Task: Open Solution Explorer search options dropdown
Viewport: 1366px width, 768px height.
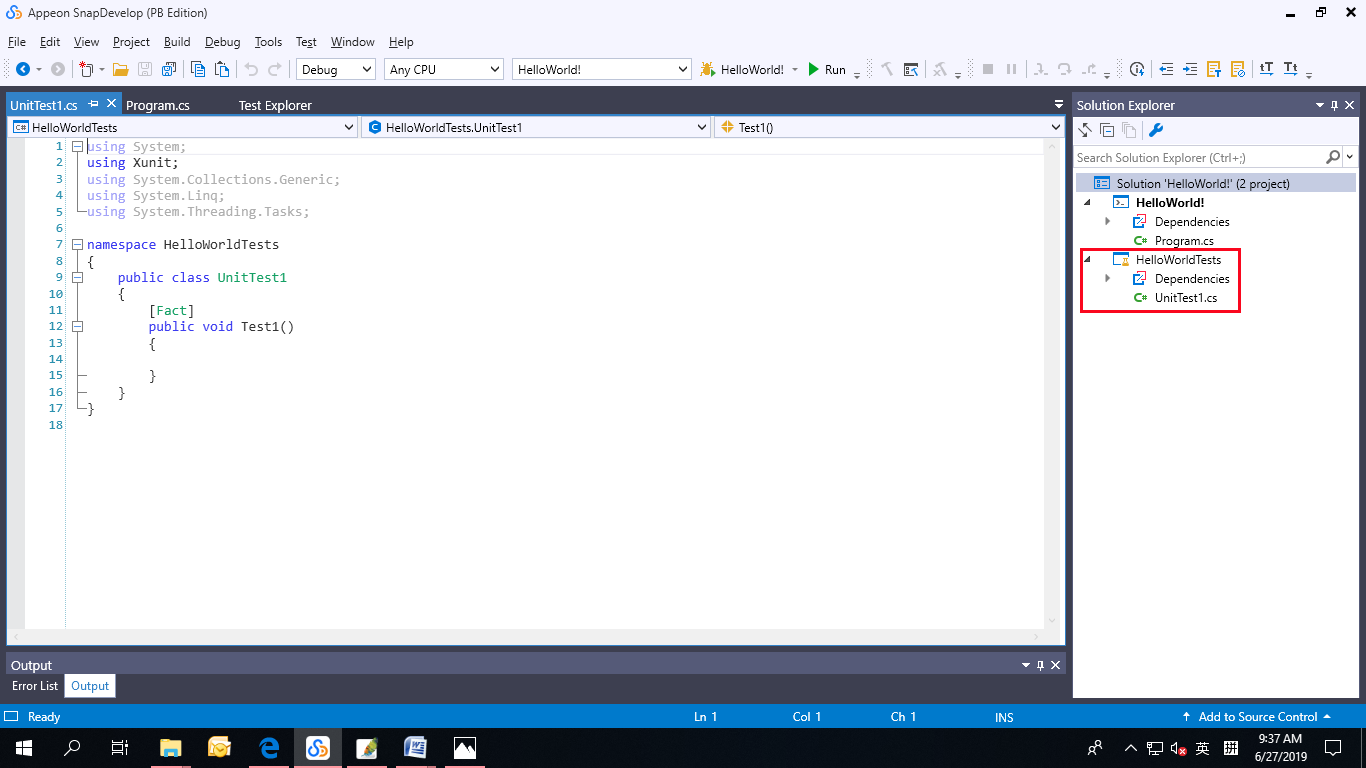Action: (1350, 157)
